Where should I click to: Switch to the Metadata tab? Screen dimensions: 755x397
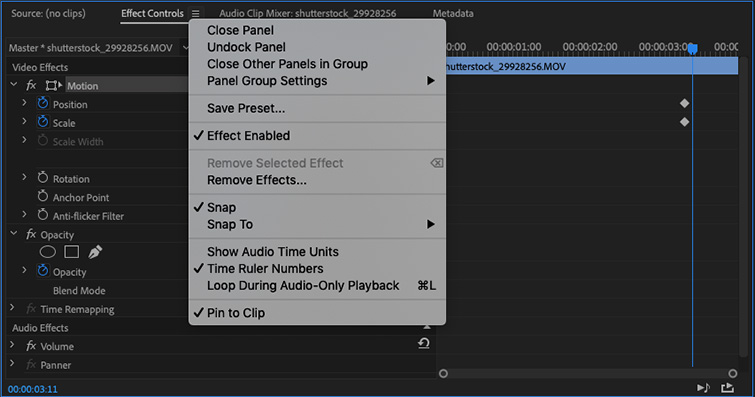(453, 13)
